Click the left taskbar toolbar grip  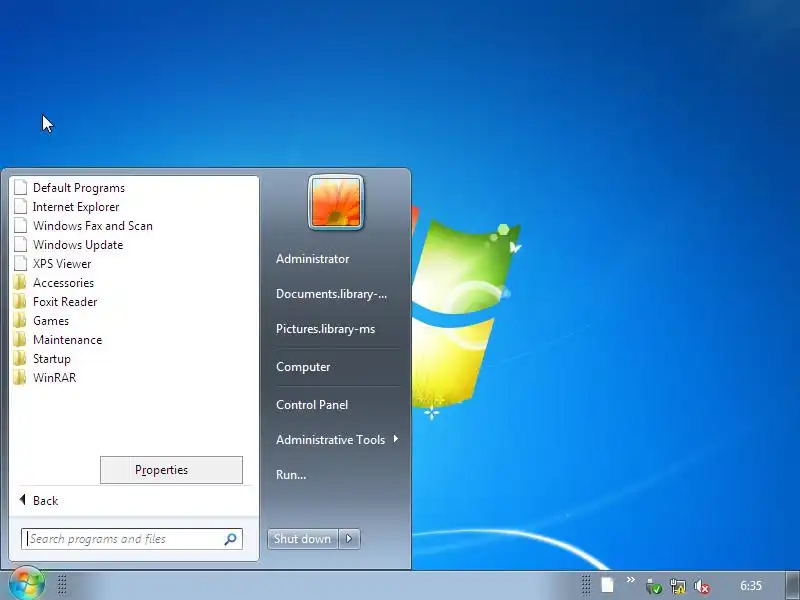point(62,585)
